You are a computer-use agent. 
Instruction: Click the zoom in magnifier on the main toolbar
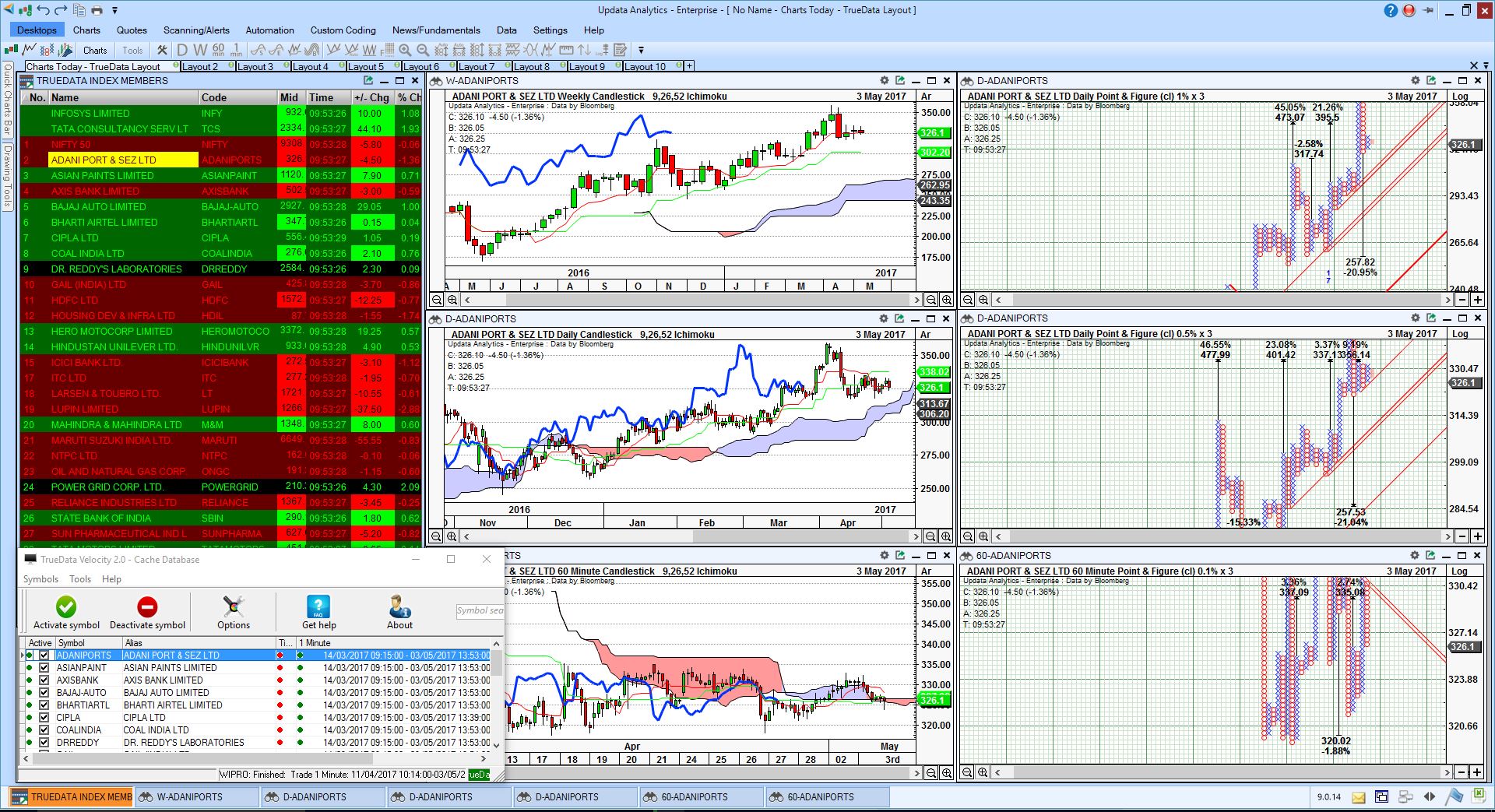405,50
